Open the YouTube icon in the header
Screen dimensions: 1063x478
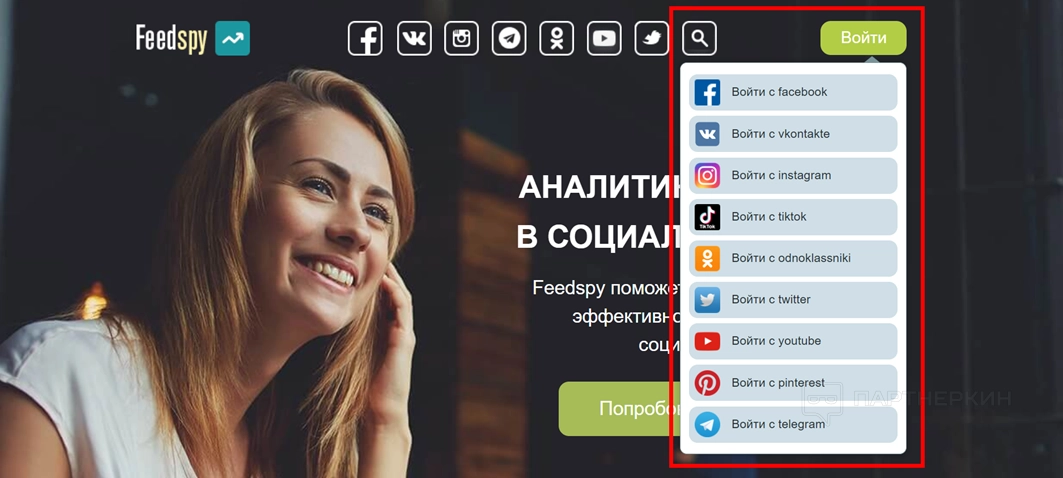pyautogui.click(x=604, y=39)
